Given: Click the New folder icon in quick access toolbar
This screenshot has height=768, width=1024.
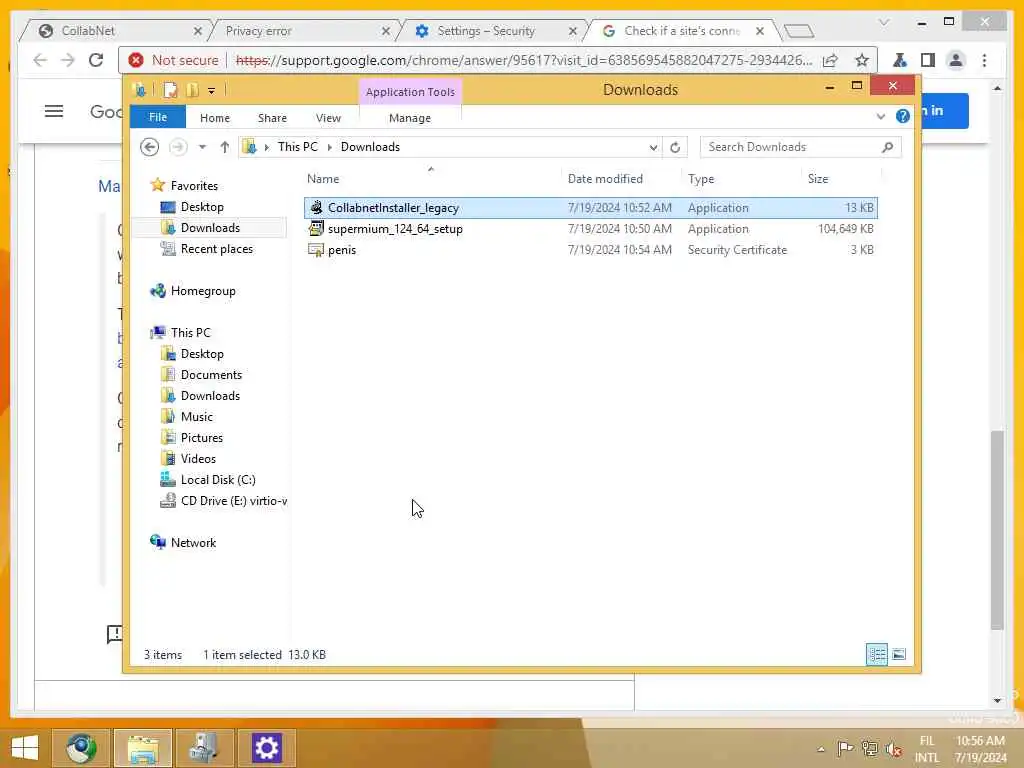Looking at the screenshot, I should (192, 90).
